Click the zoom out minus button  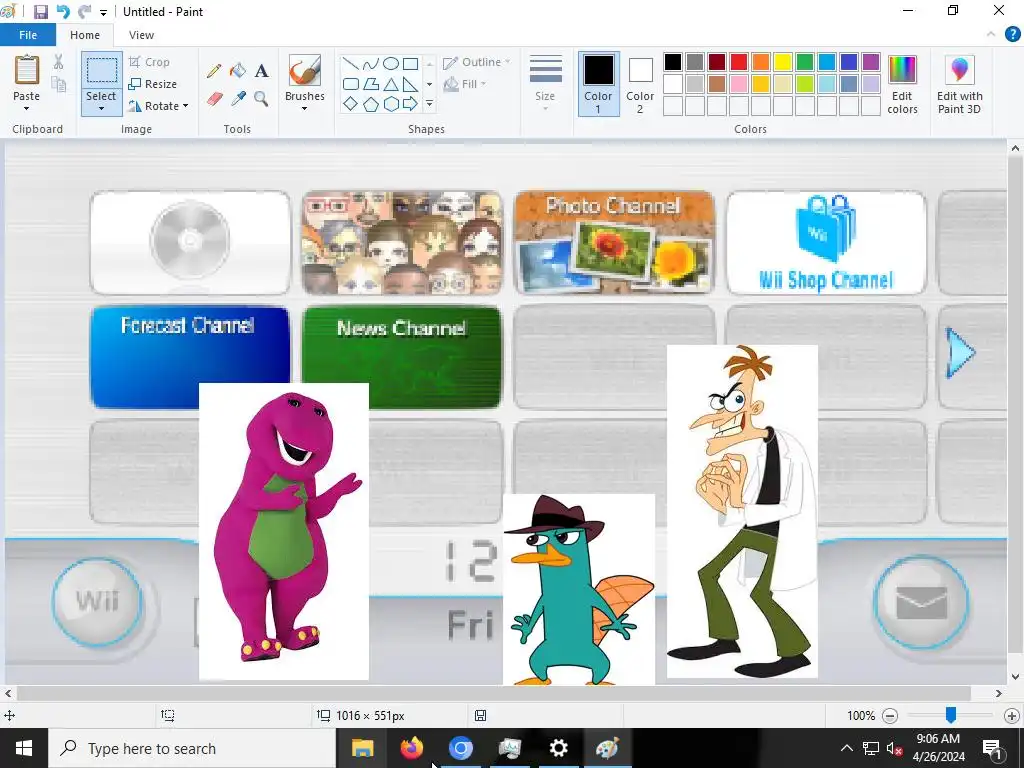click(x=889, y=716)
